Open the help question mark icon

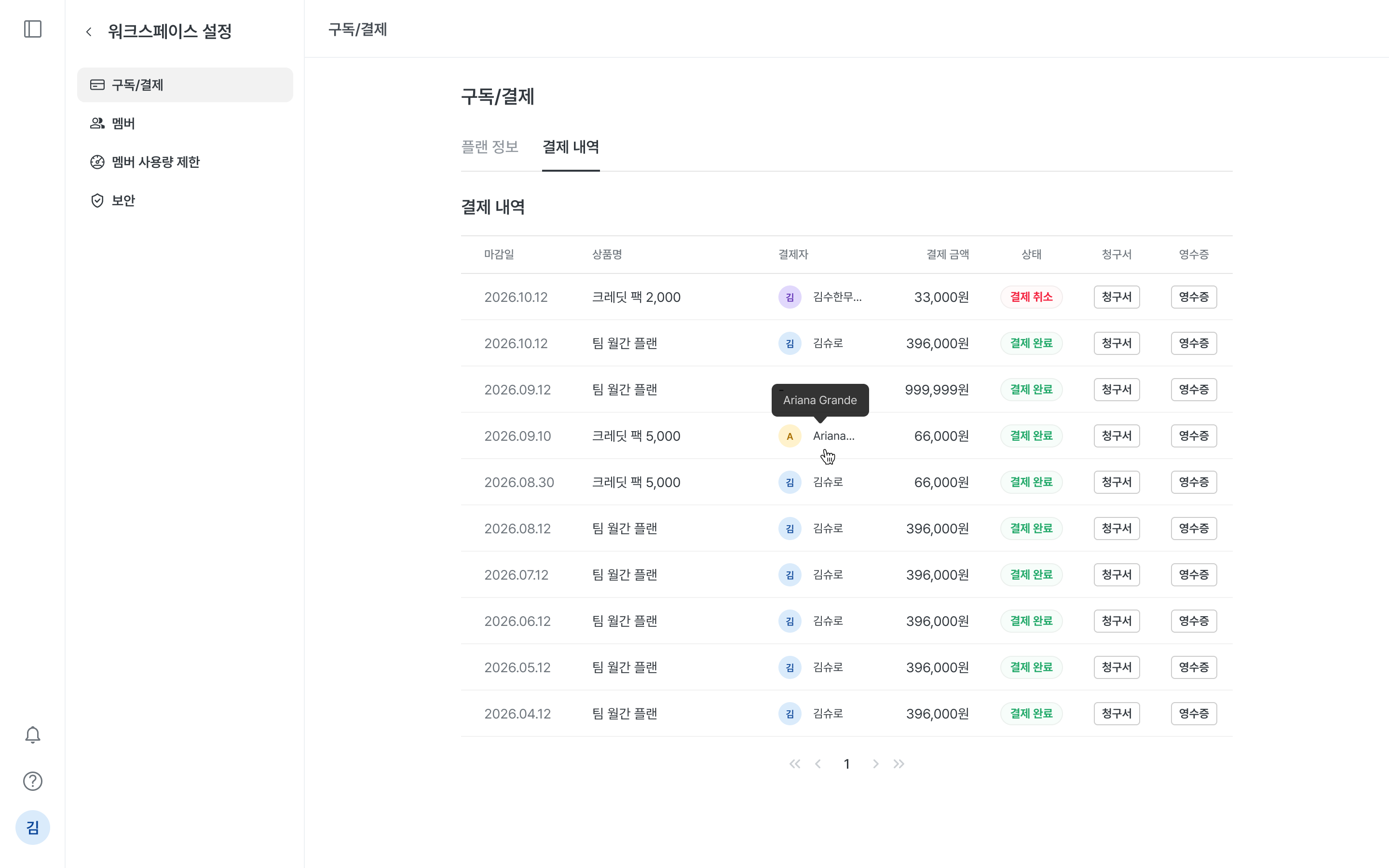pos(33,781)
